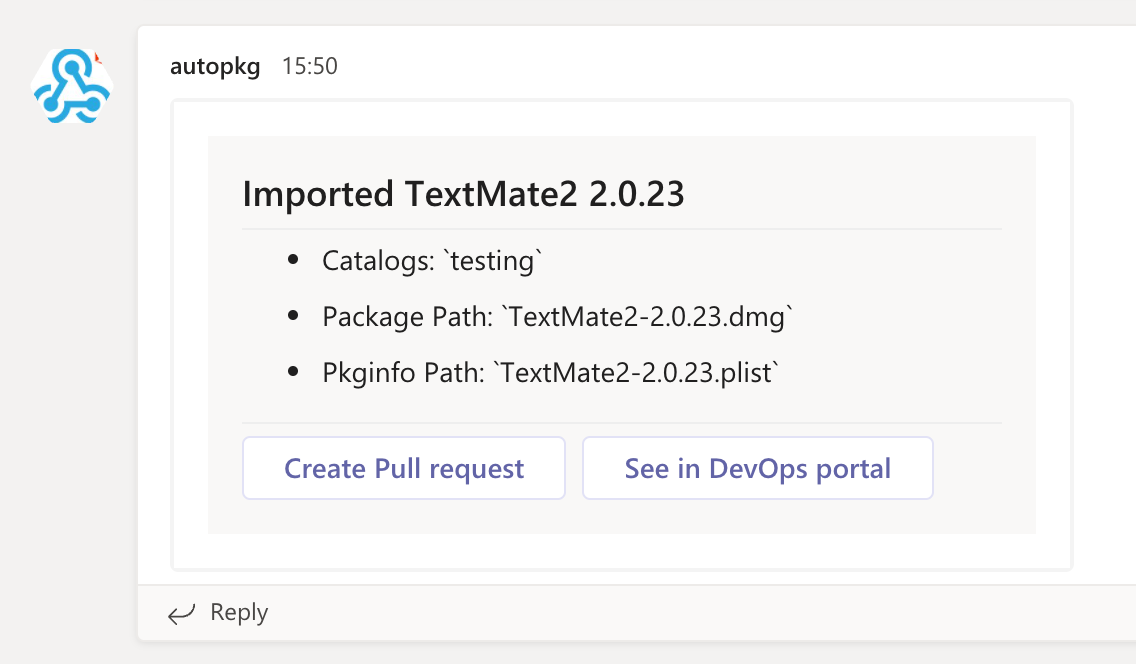Click the Imported TextMate2 2.0.23 card title
Screen dimensions: 1136x664
tap(463, 194)
